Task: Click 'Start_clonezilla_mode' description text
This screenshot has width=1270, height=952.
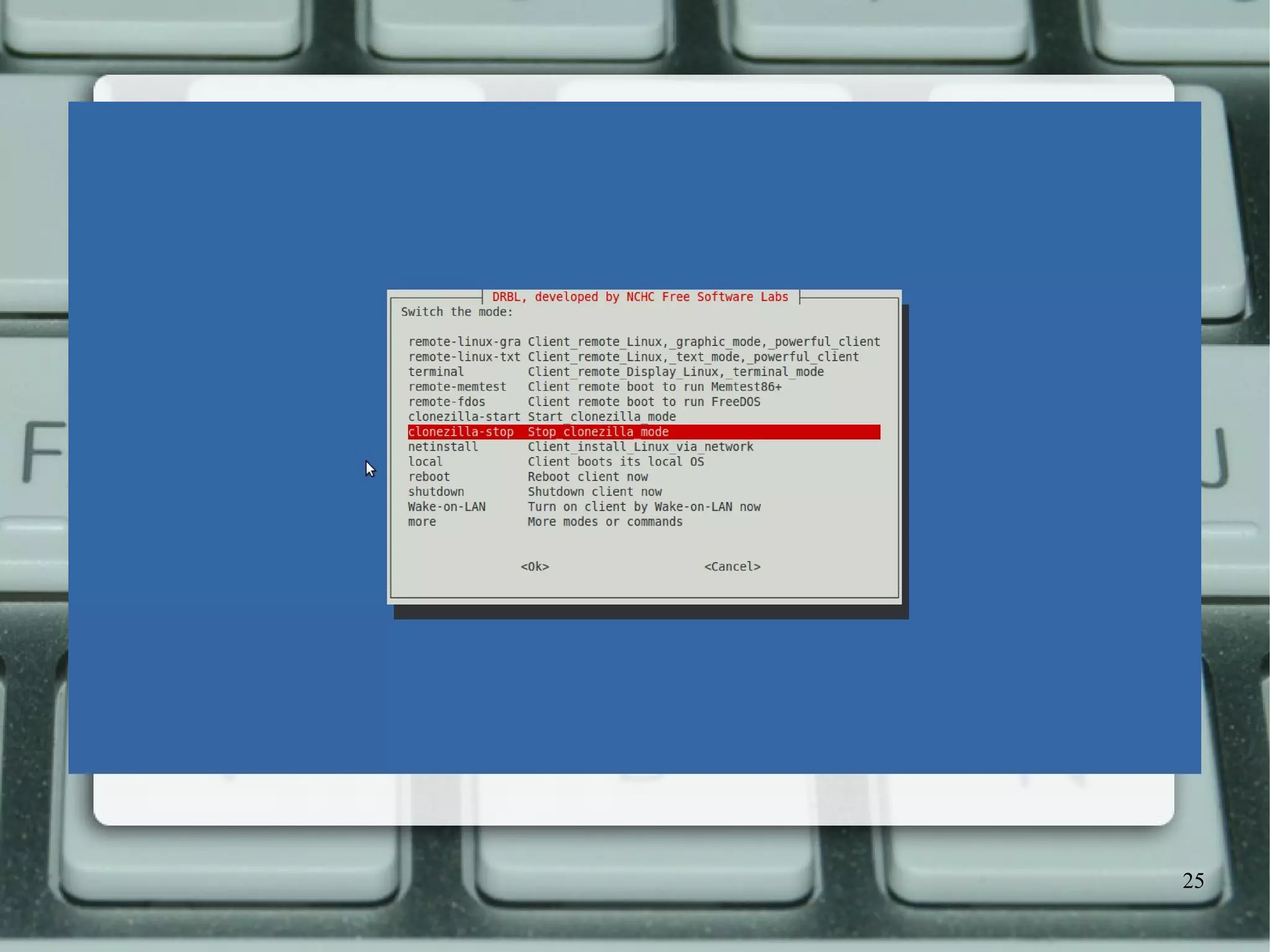Action: [602, 417]
